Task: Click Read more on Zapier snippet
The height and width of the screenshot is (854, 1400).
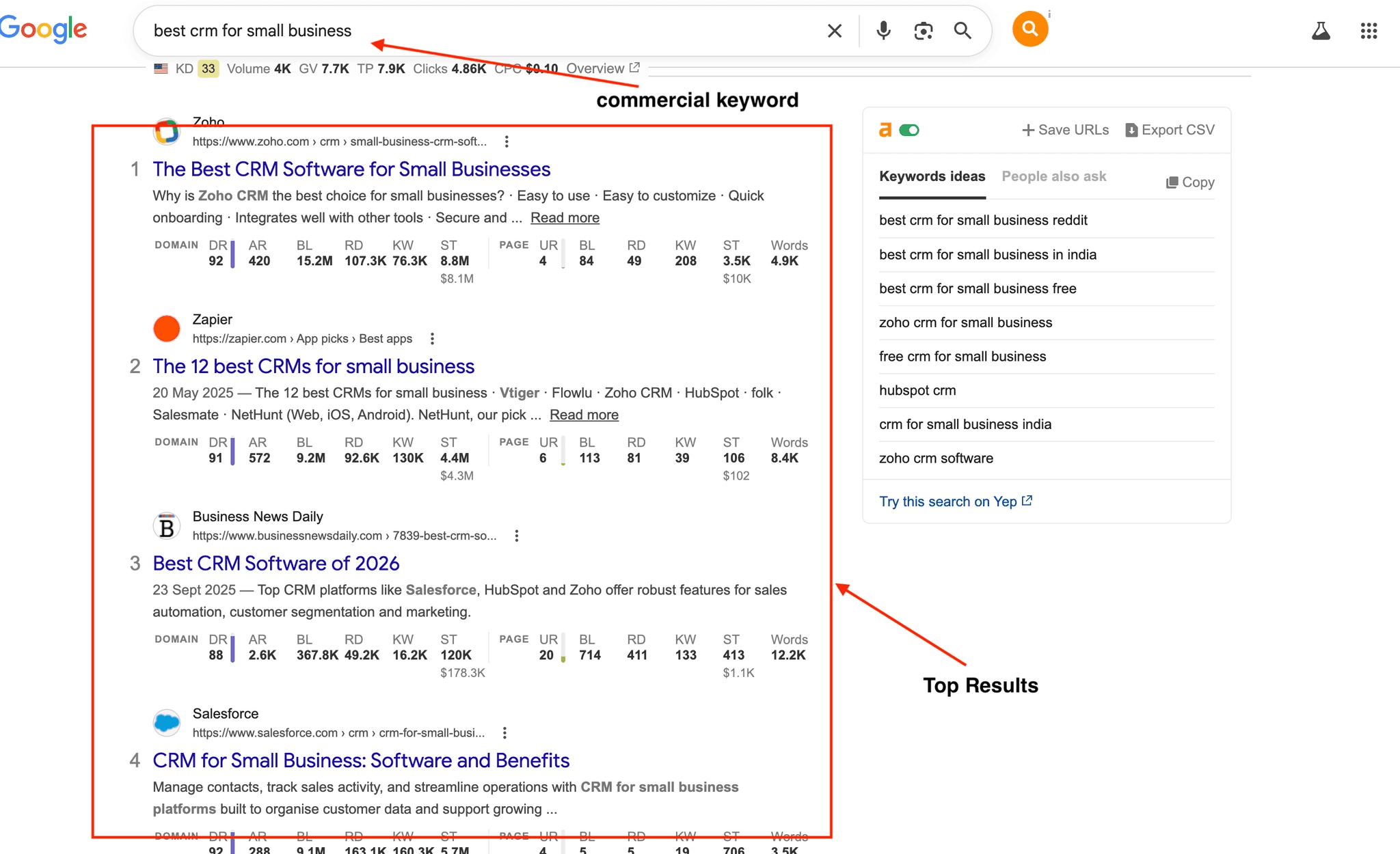Action: [584, 415]
